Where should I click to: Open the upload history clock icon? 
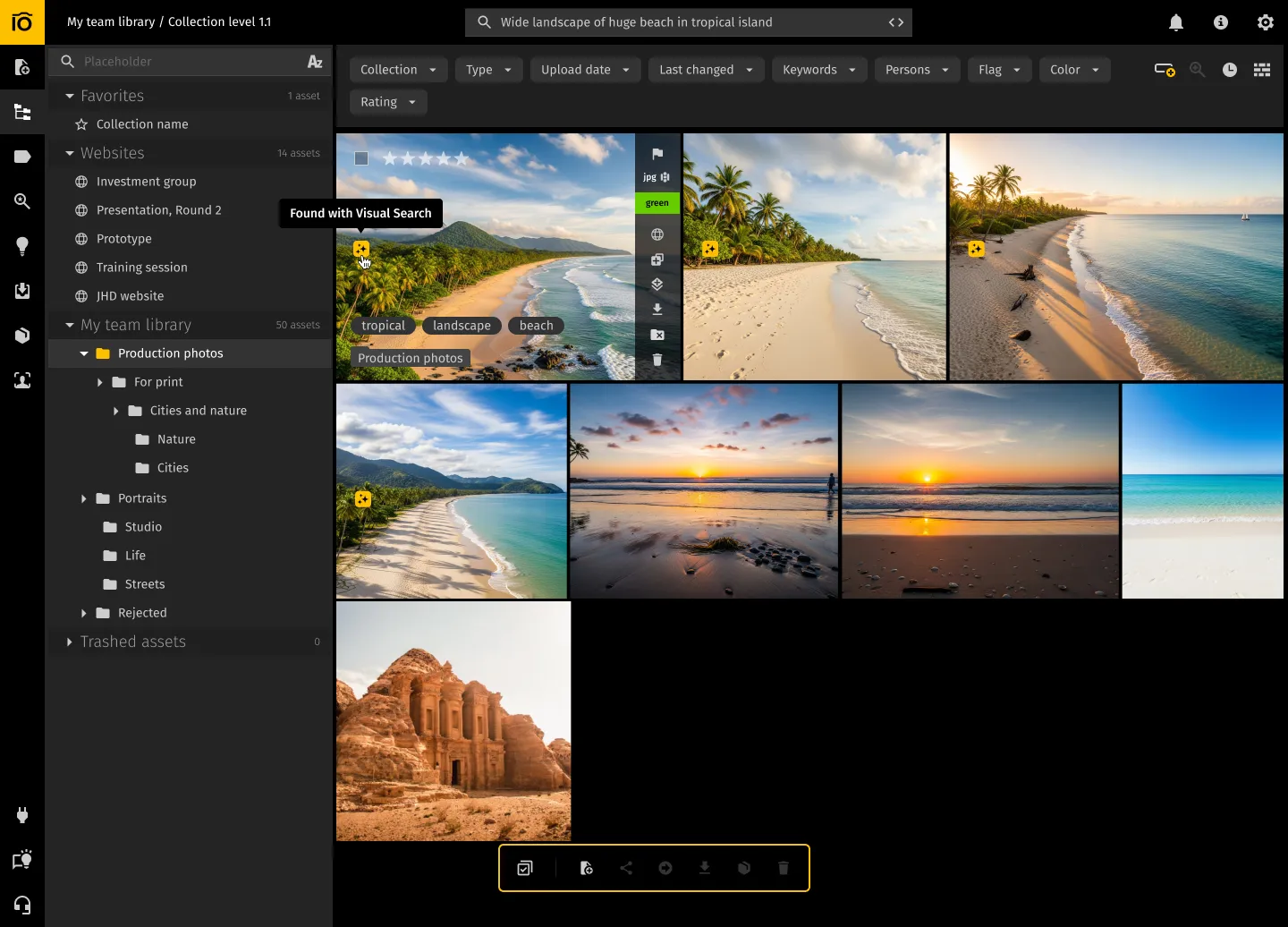tap(1229, 69)
